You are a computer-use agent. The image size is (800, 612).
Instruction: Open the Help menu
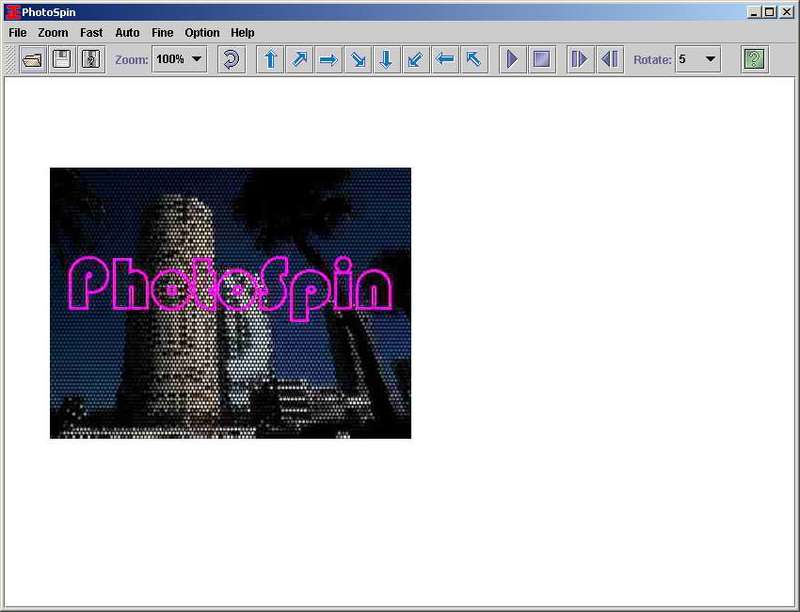click(242, 33)
